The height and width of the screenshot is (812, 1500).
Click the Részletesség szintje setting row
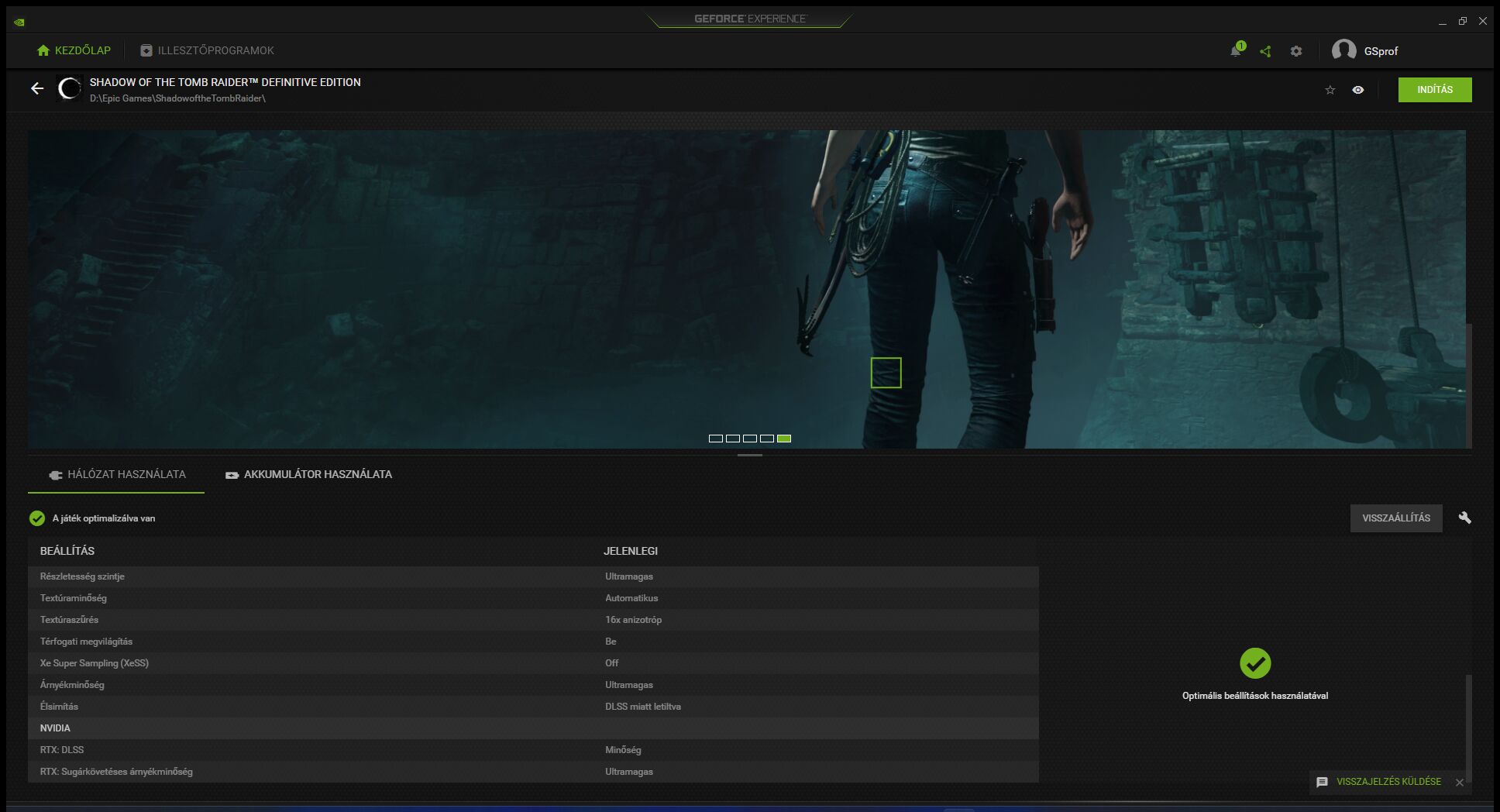533,576
